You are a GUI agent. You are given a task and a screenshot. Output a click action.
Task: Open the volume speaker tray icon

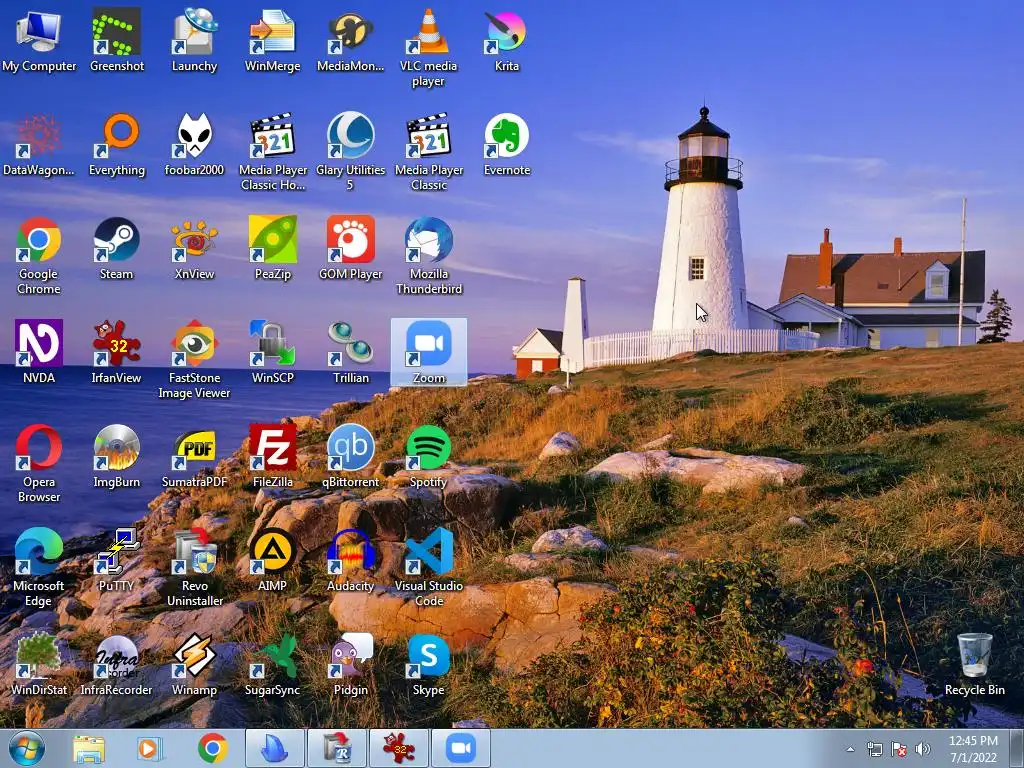click(922, 750)
